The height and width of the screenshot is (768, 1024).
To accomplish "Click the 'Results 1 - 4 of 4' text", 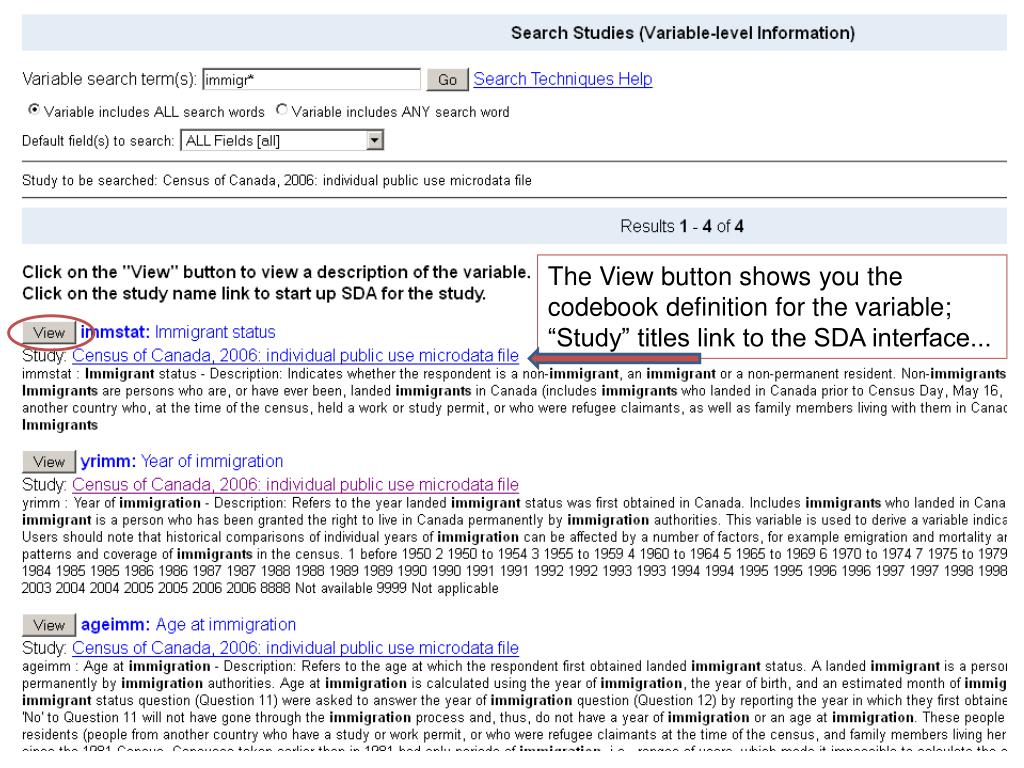I will [682, 227].
